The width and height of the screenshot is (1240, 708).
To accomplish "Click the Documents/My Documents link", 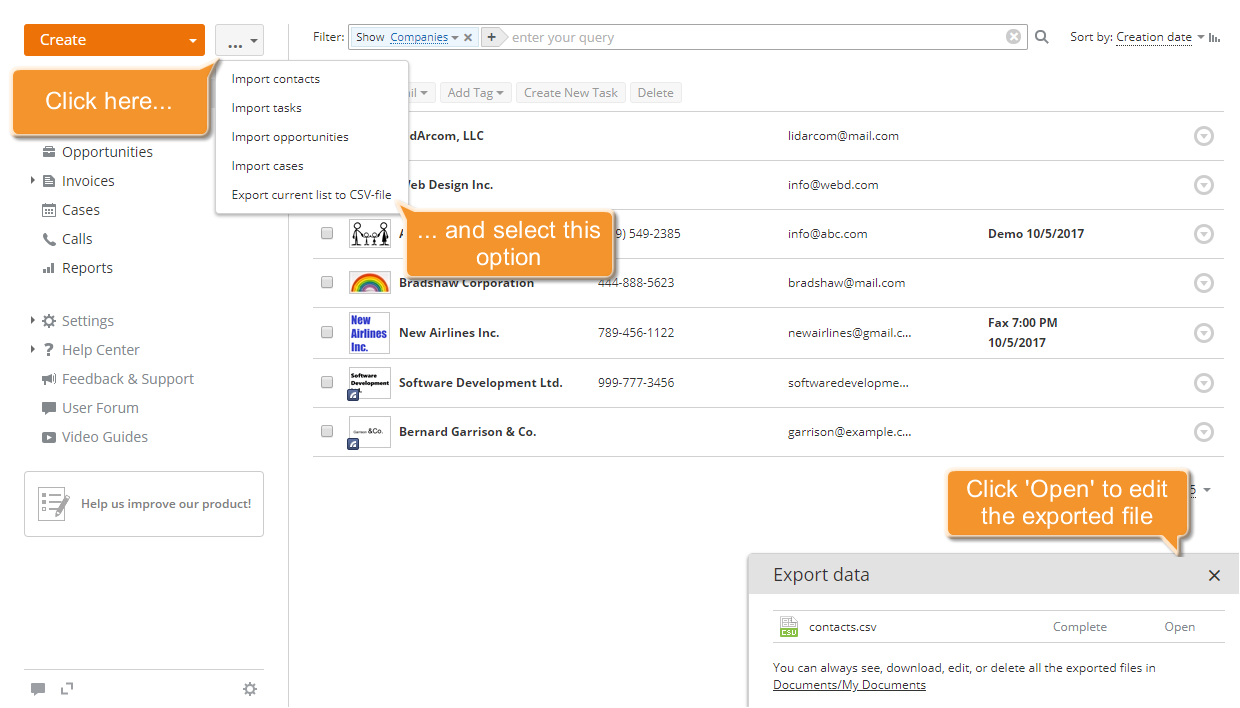I will [x=849, y=686].
